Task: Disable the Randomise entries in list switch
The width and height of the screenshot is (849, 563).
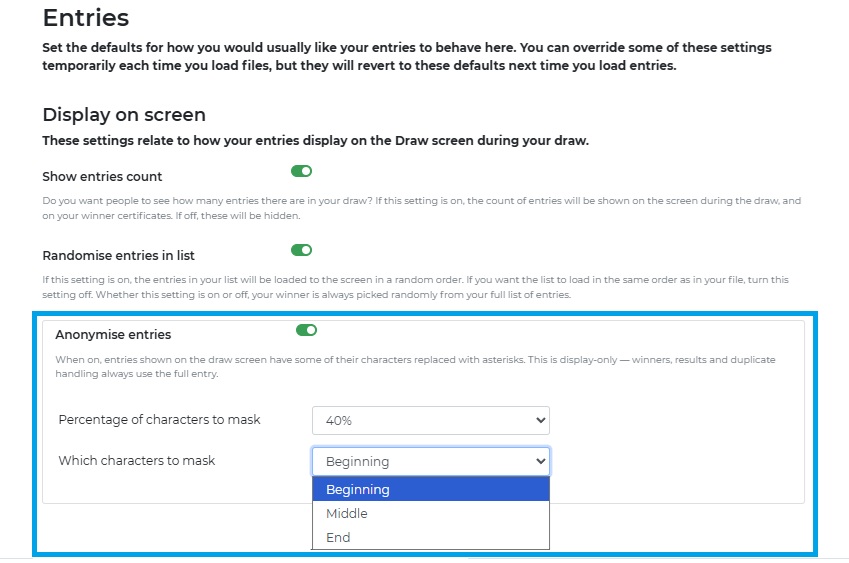Action: 301,250
